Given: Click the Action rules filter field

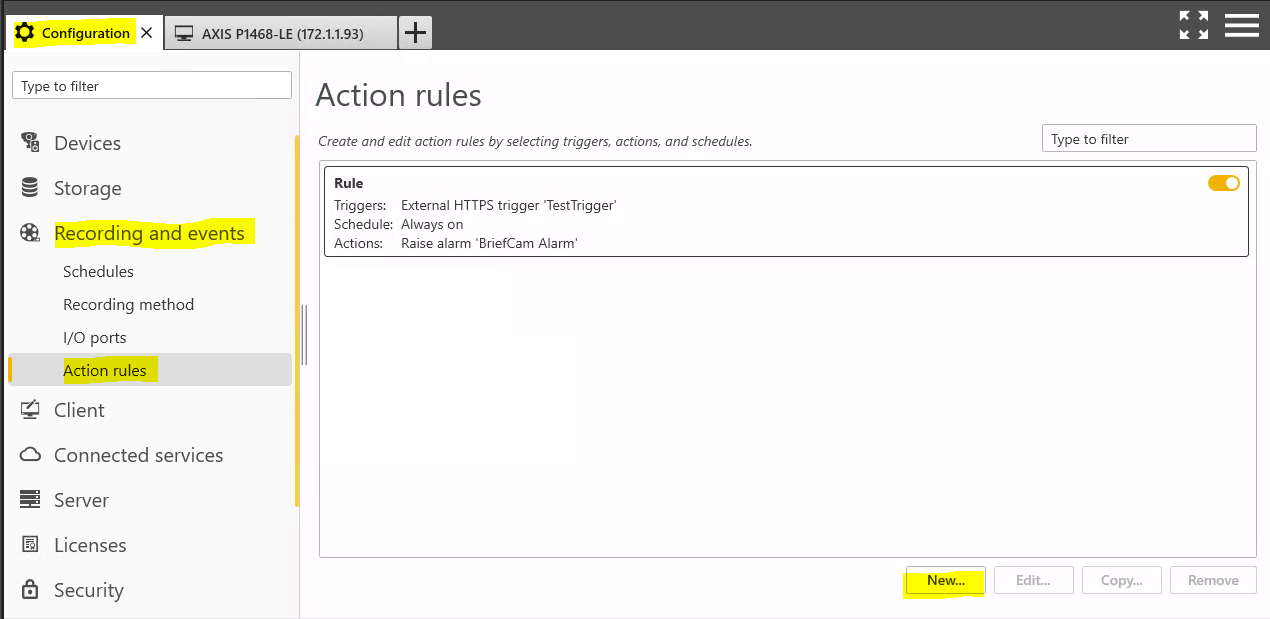Looking at the screenshot, I should (1149, 139).
